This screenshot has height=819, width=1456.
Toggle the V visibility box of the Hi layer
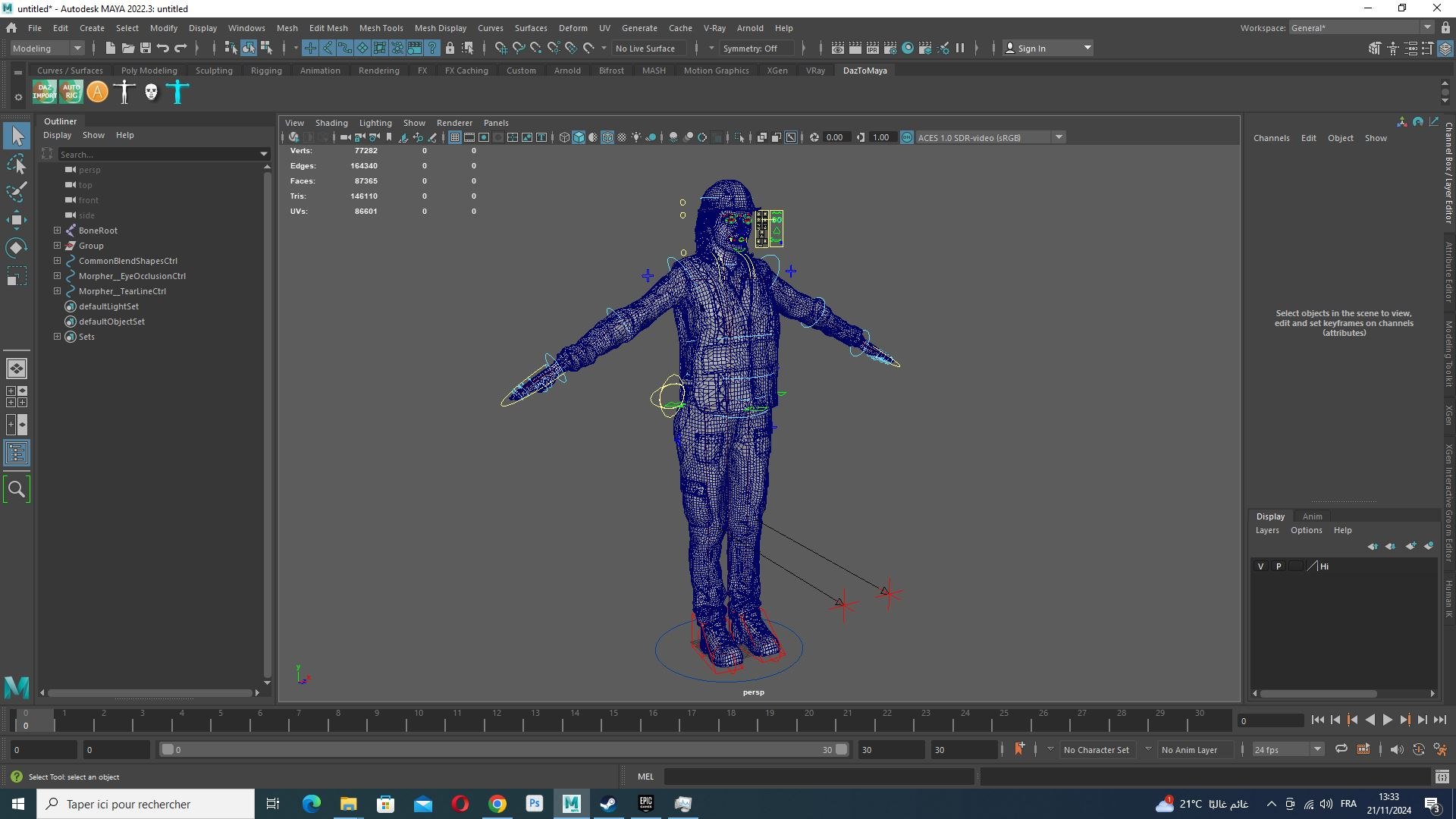coord(1260,566)
